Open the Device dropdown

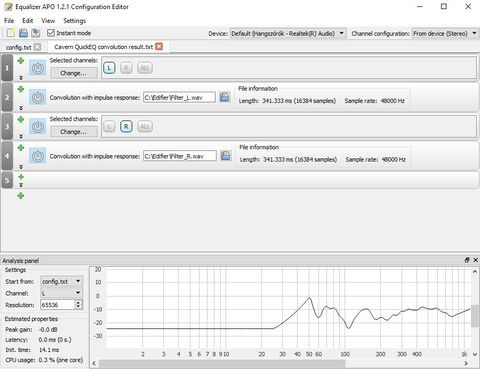pos(288,33)
